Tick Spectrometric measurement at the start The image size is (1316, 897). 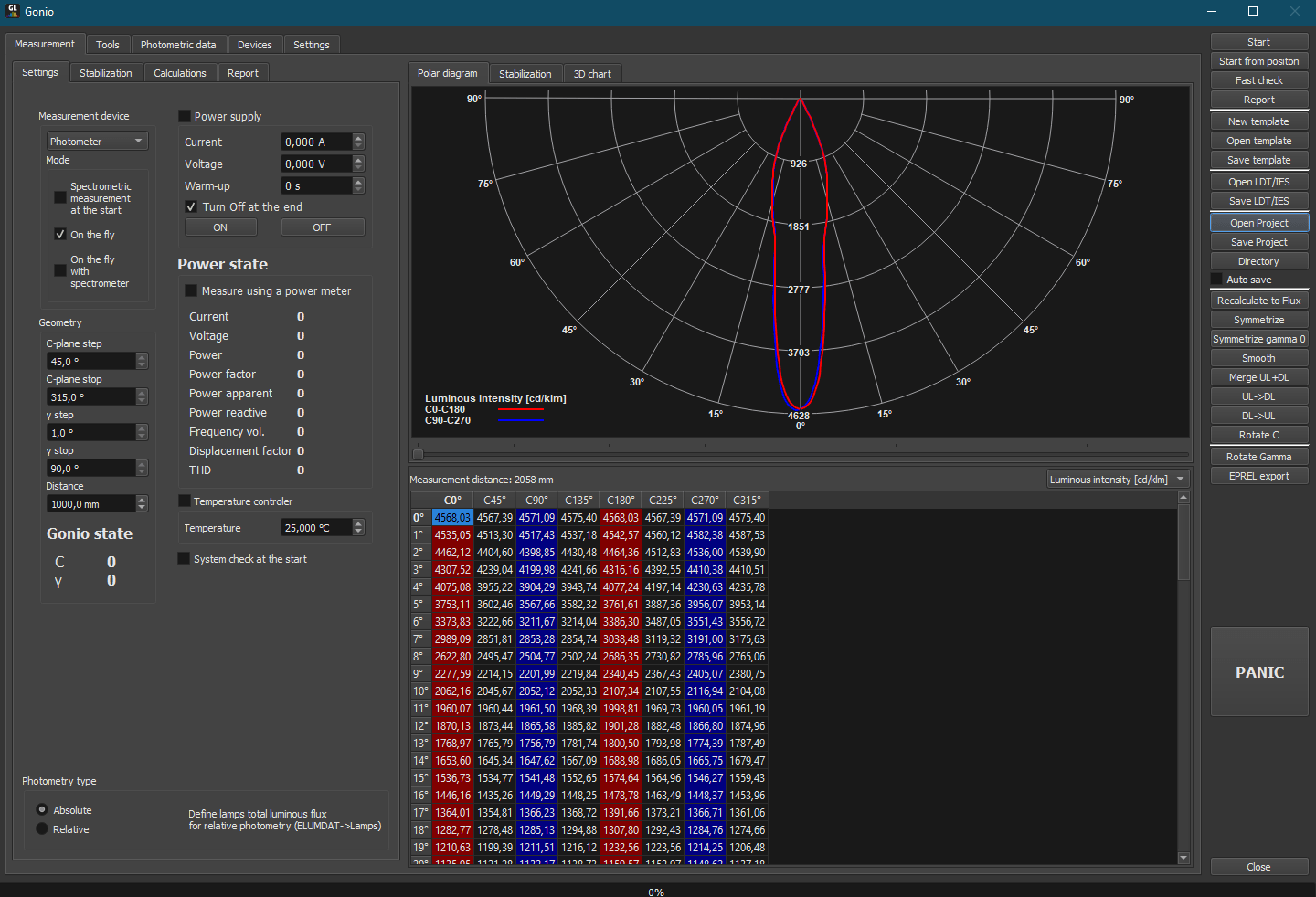pyautogui.click(x=60, y=197)
